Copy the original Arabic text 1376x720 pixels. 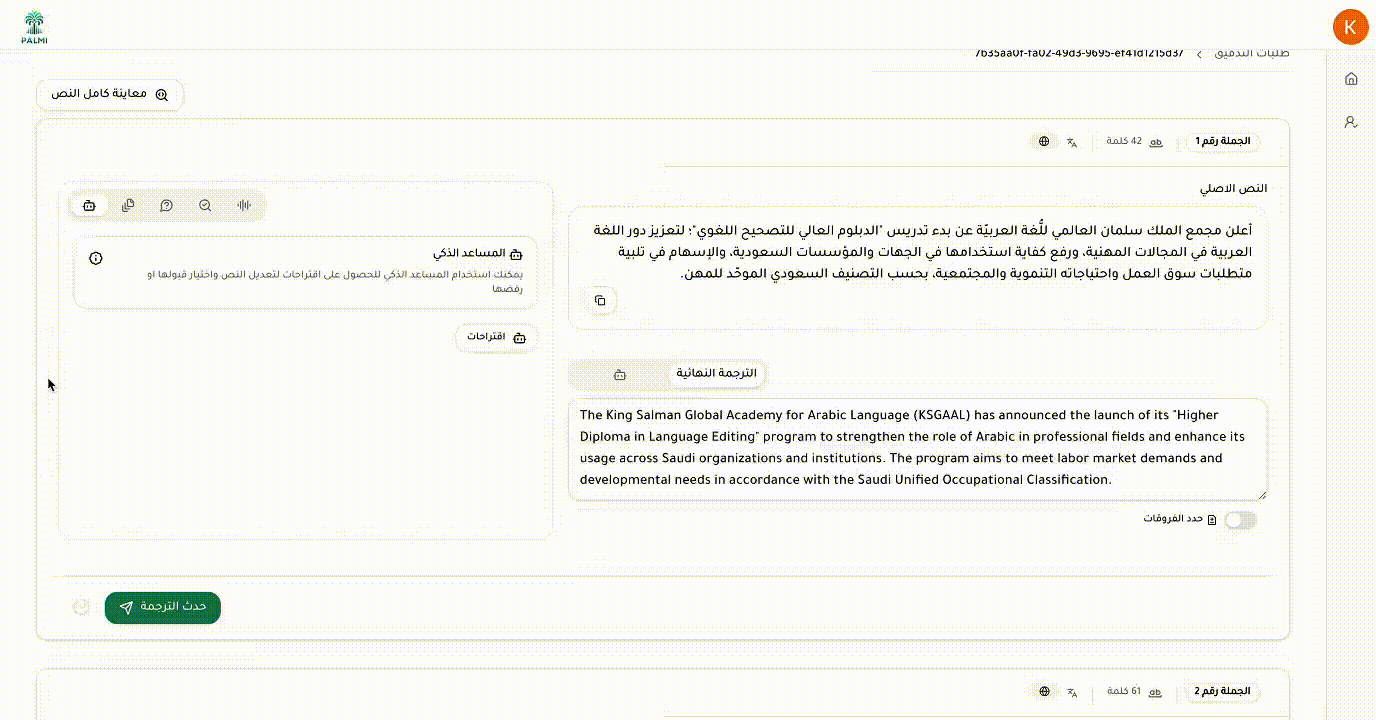(x=600, y=300)
